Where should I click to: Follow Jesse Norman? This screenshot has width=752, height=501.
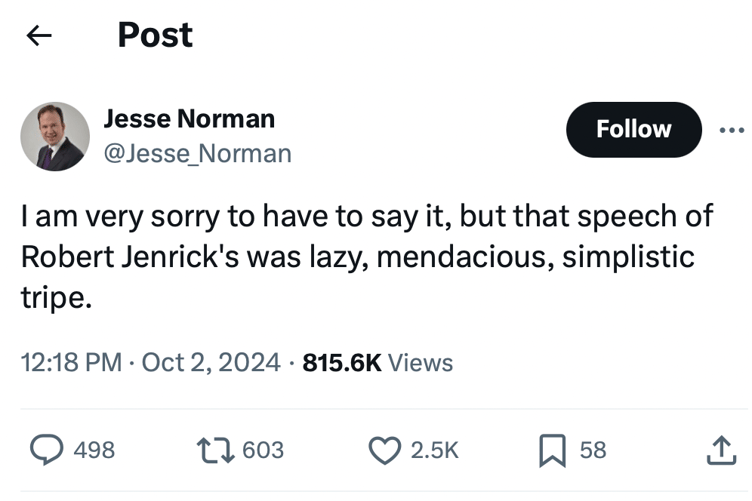click(x=633, y=130)
